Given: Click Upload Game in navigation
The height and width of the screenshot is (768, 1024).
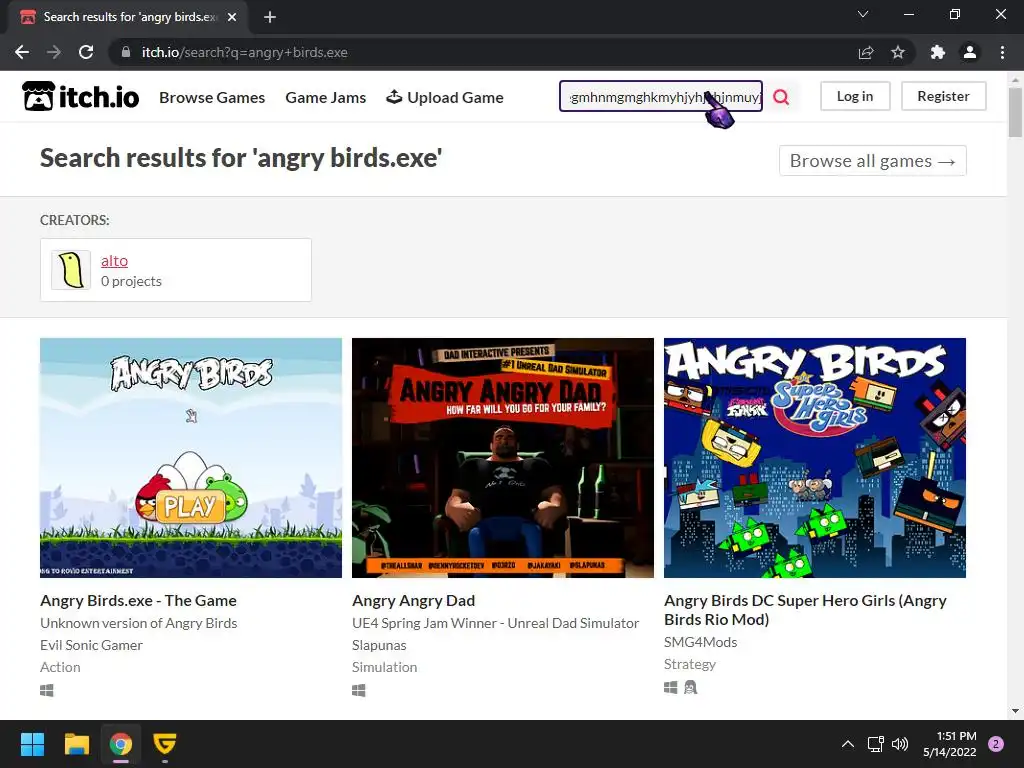Looking at the screenshot, I should [445, 97].
